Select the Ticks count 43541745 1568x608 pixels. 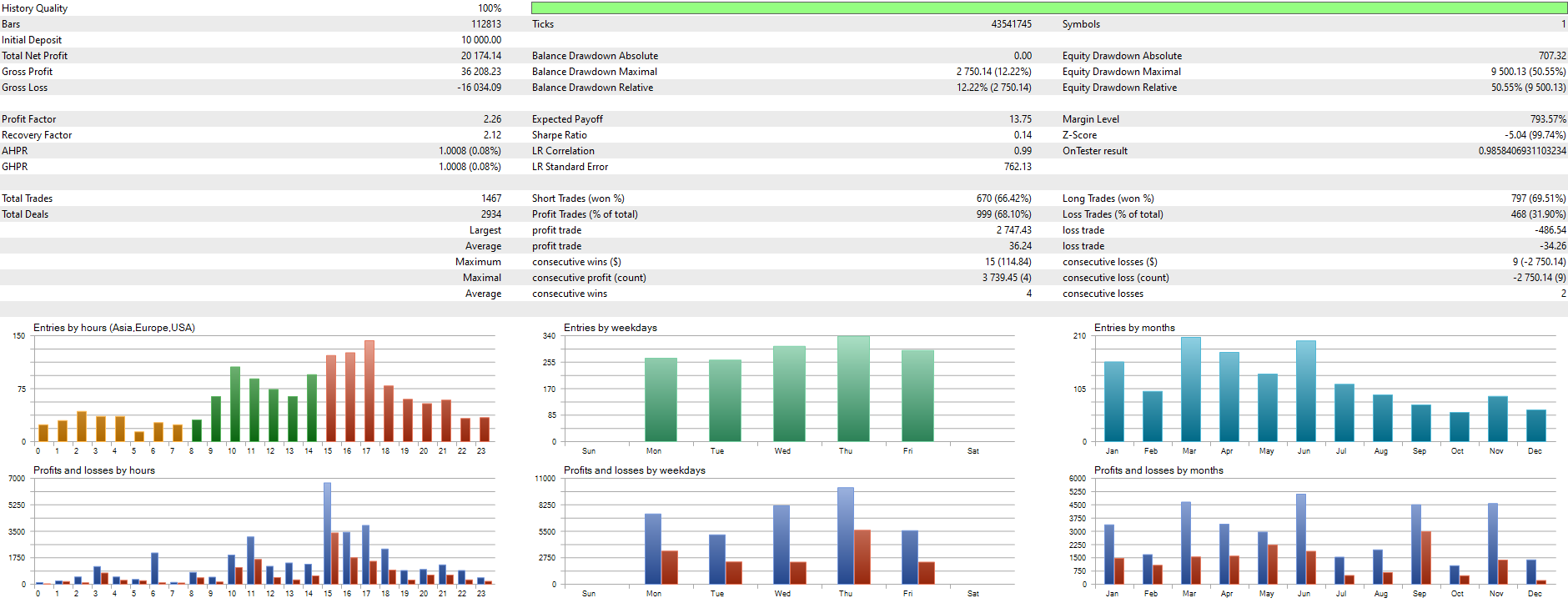(x=1011, y=24)
